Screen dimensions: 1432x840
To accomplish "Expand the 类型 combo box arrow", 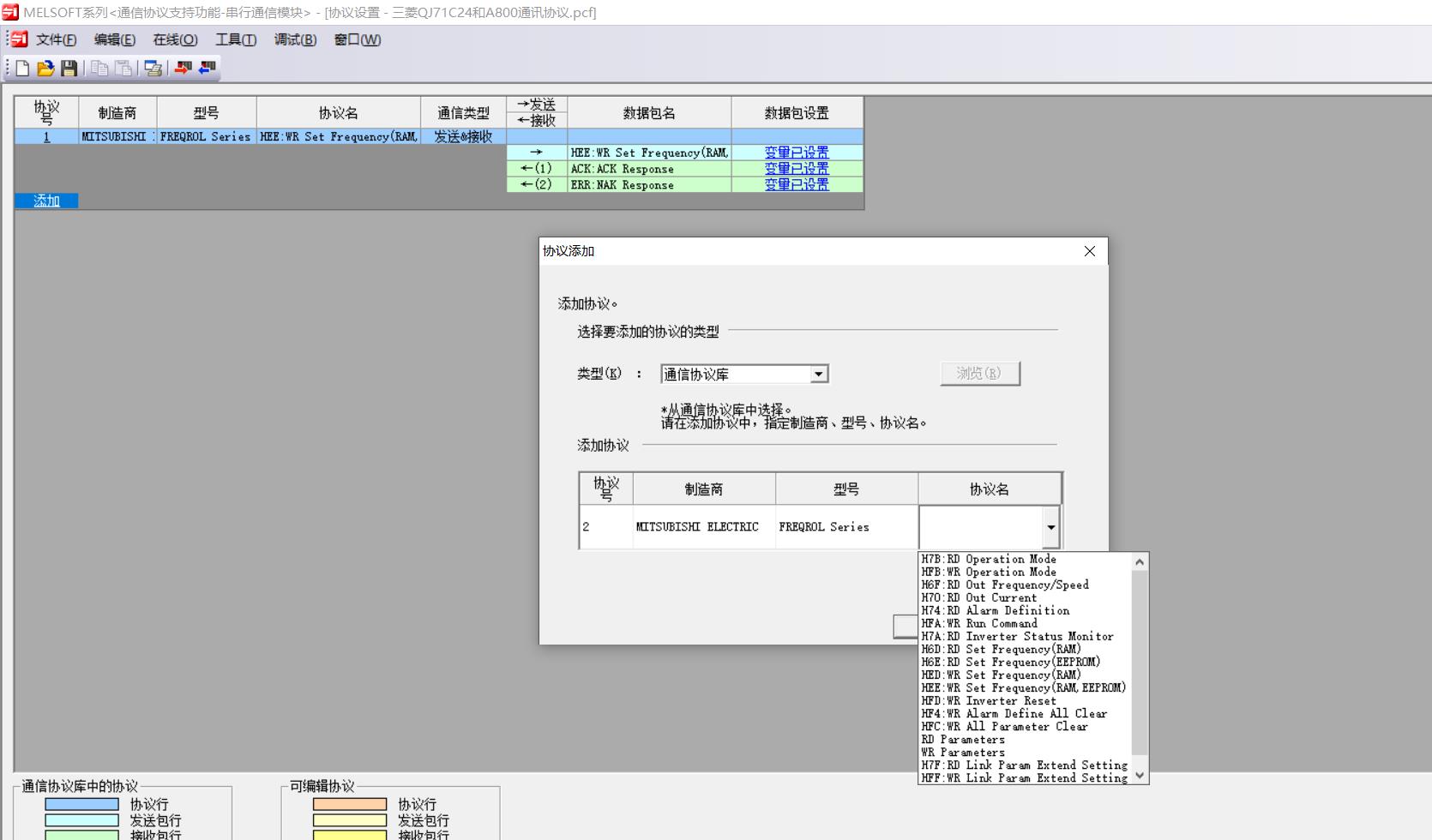I will (x=819, y=375).
